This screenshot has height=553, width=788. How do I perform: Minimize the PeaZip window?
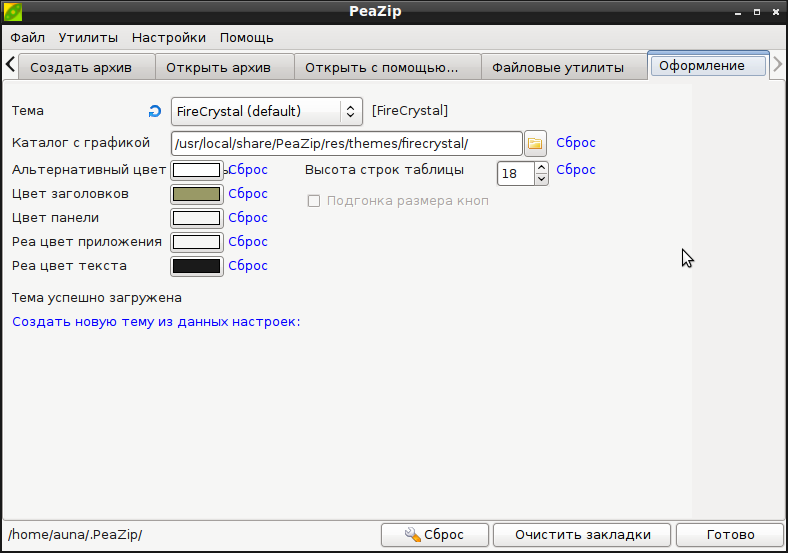pos(738,12)
